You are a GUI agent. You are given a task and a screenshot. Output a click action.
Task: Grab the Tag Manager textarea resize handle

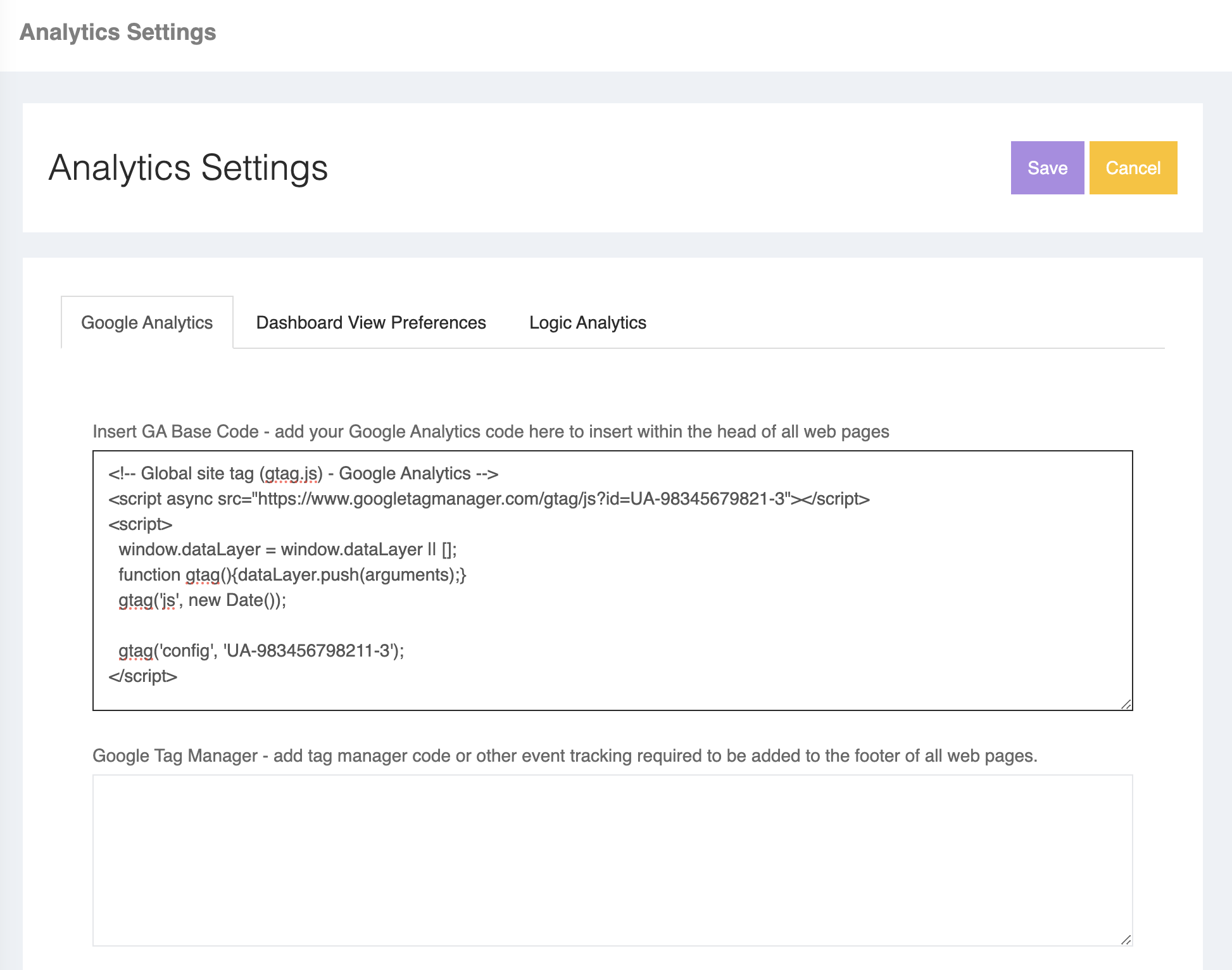point(1126,940)
